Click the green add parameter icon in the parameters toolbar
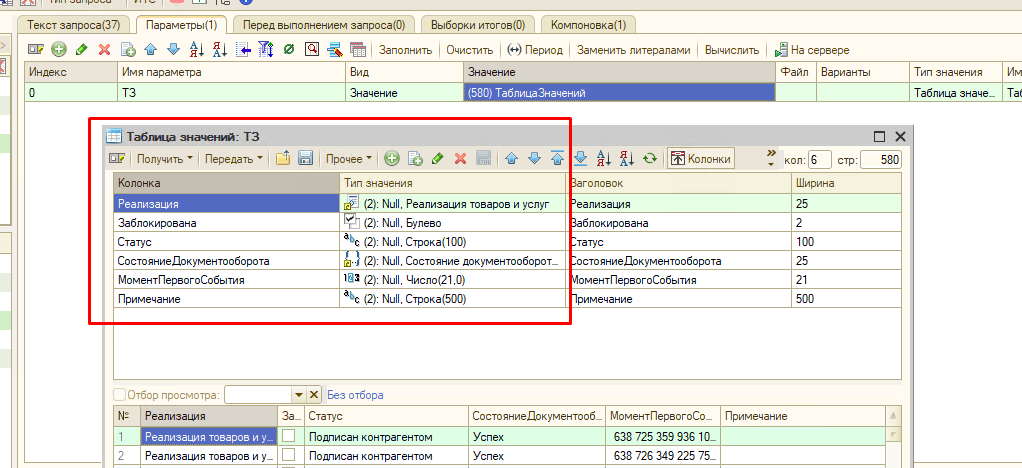The image size is (1022, 468). coord(59,49)
